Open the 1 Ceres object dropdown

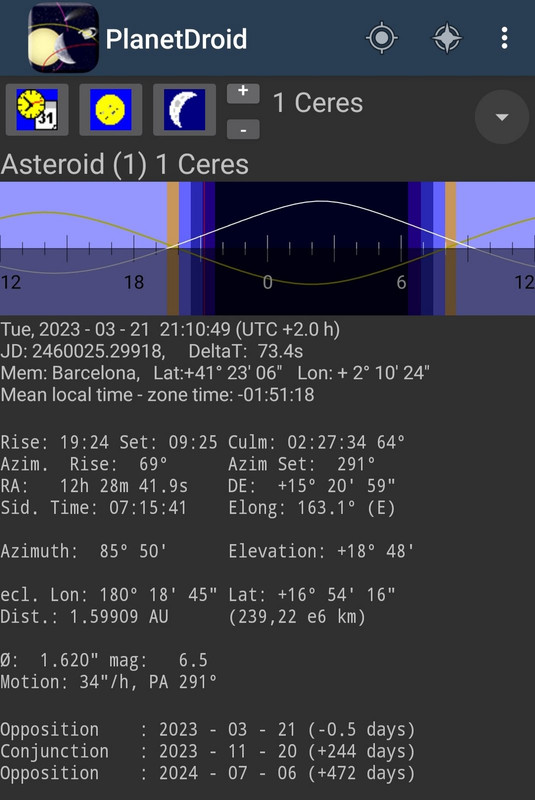318,103
